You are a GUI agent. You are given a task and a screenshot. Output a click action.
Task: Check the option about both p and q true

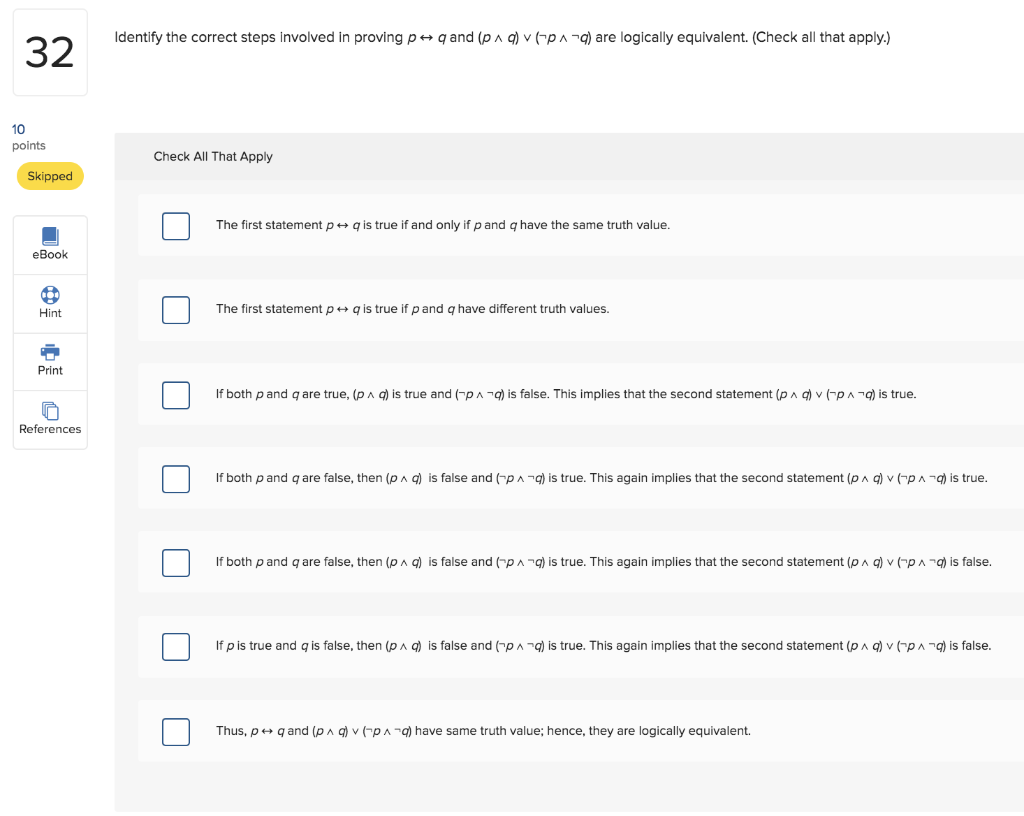[175, 395]
